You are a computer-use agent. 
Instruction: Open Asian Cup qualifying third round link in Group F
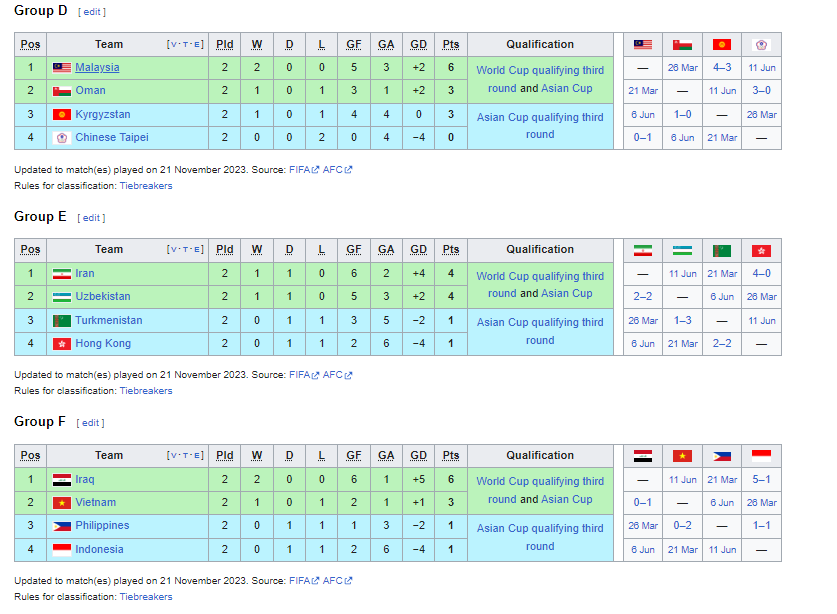(x=540, y=537)
